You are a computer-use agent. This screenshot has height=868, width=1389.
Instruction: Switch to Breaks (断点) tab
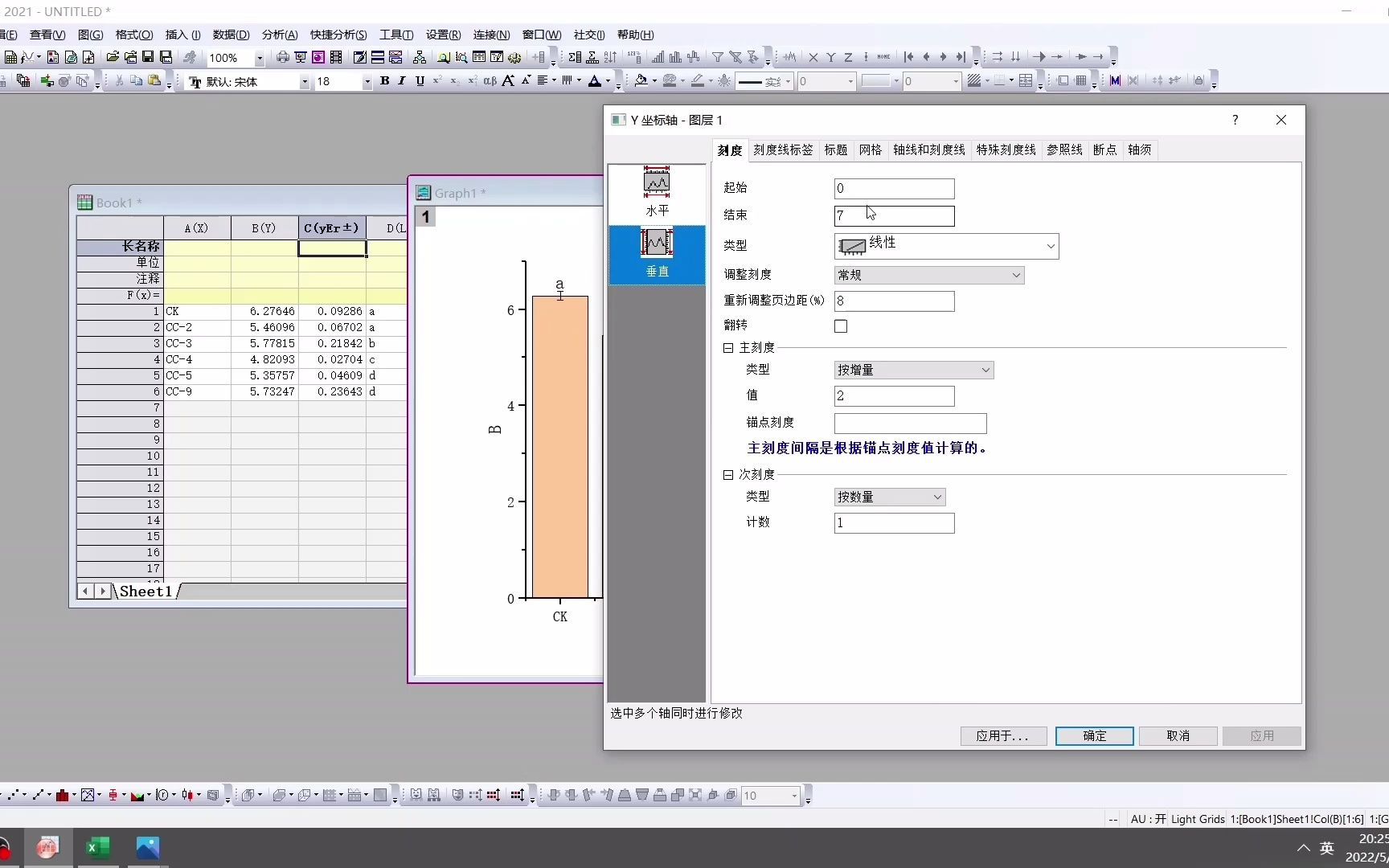(x=1105, y=149)
